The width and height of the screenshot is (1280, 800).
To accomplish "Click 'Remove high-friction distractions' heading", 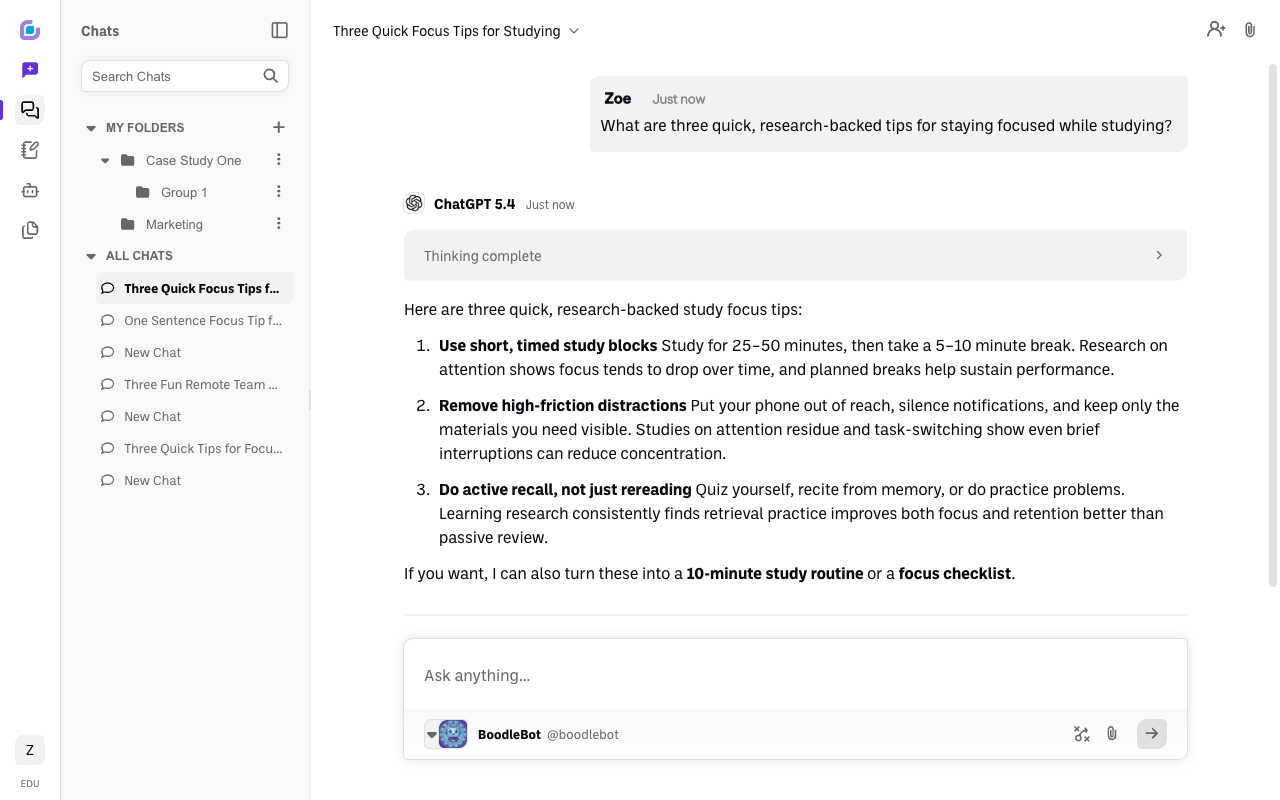I will click(x=563, y=405).
